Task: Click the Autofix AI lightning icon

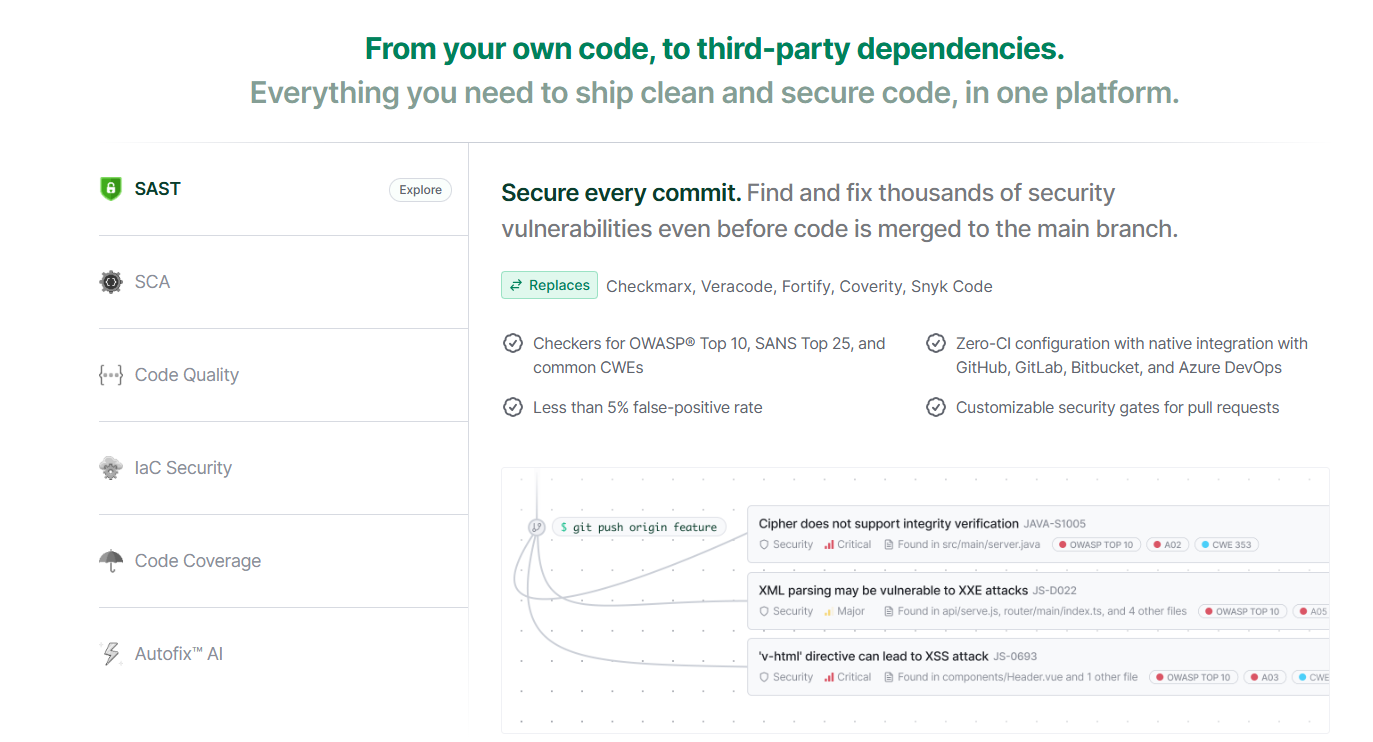Action: point(111,654)
